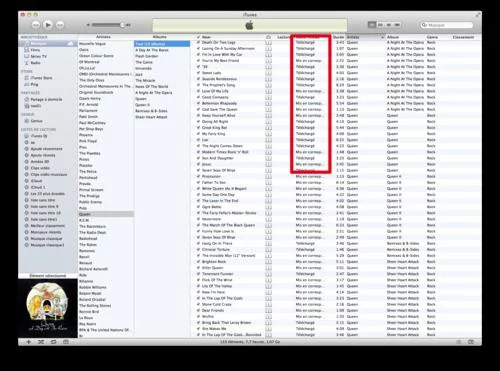The width and height of the screenshot is (500, 371).
Task: Click Genius sidebar icon for The Night Comes Down
Action: (269, 146)
